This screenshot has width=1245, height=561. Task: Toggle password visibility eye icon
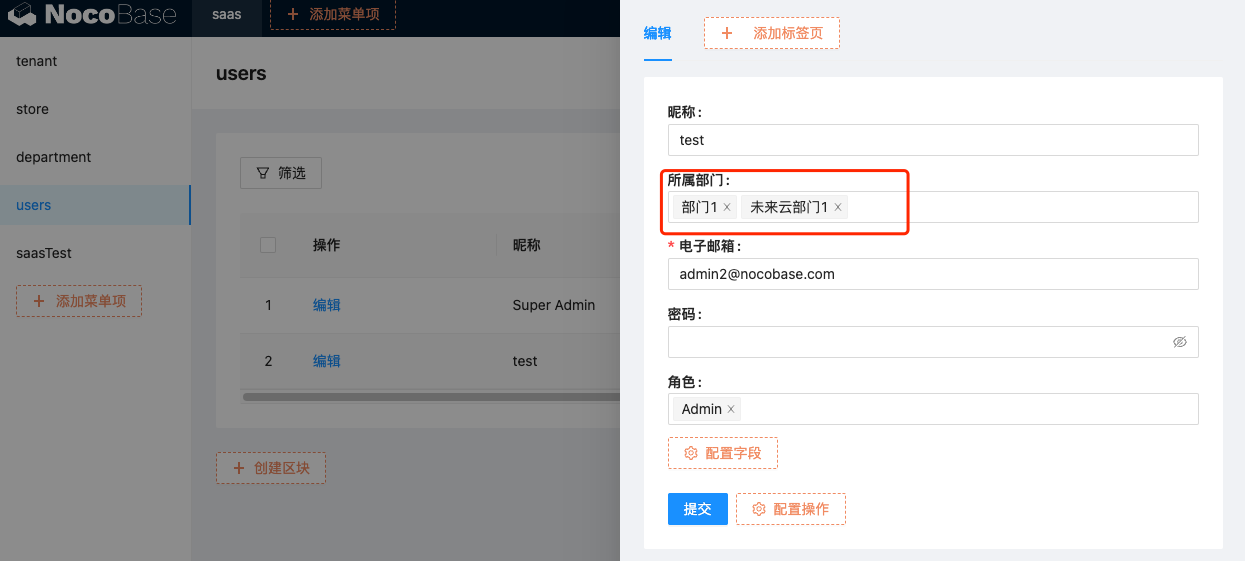click(1180, 342)
